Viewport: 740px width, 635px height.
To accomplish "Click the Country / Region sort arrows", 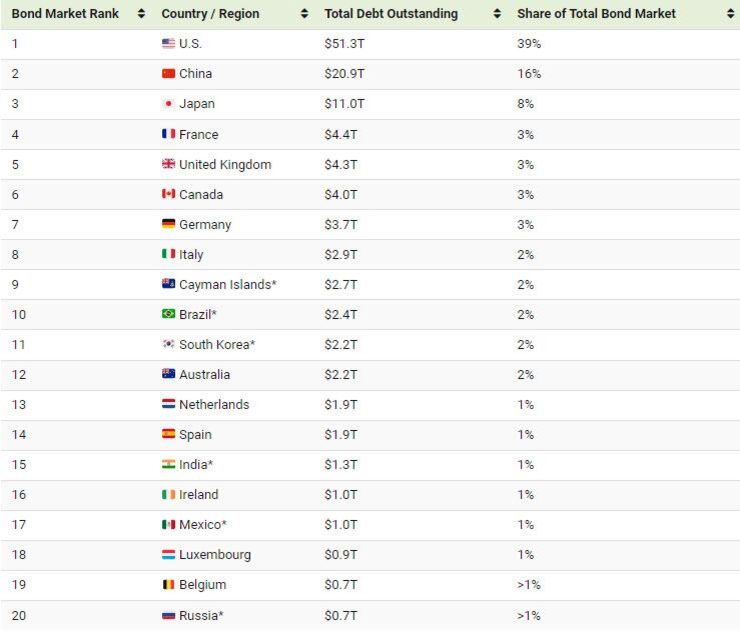I will pos(304,14).
